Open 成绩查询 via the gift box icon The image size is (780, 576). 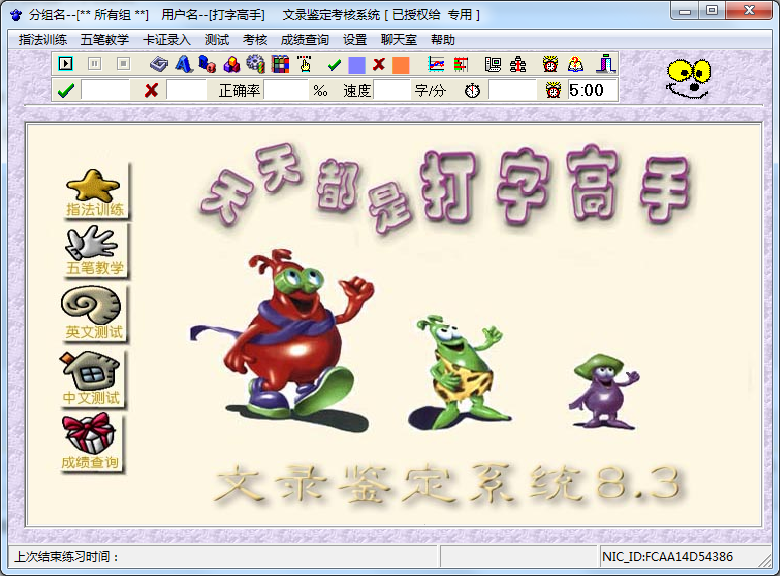[91, 442]
